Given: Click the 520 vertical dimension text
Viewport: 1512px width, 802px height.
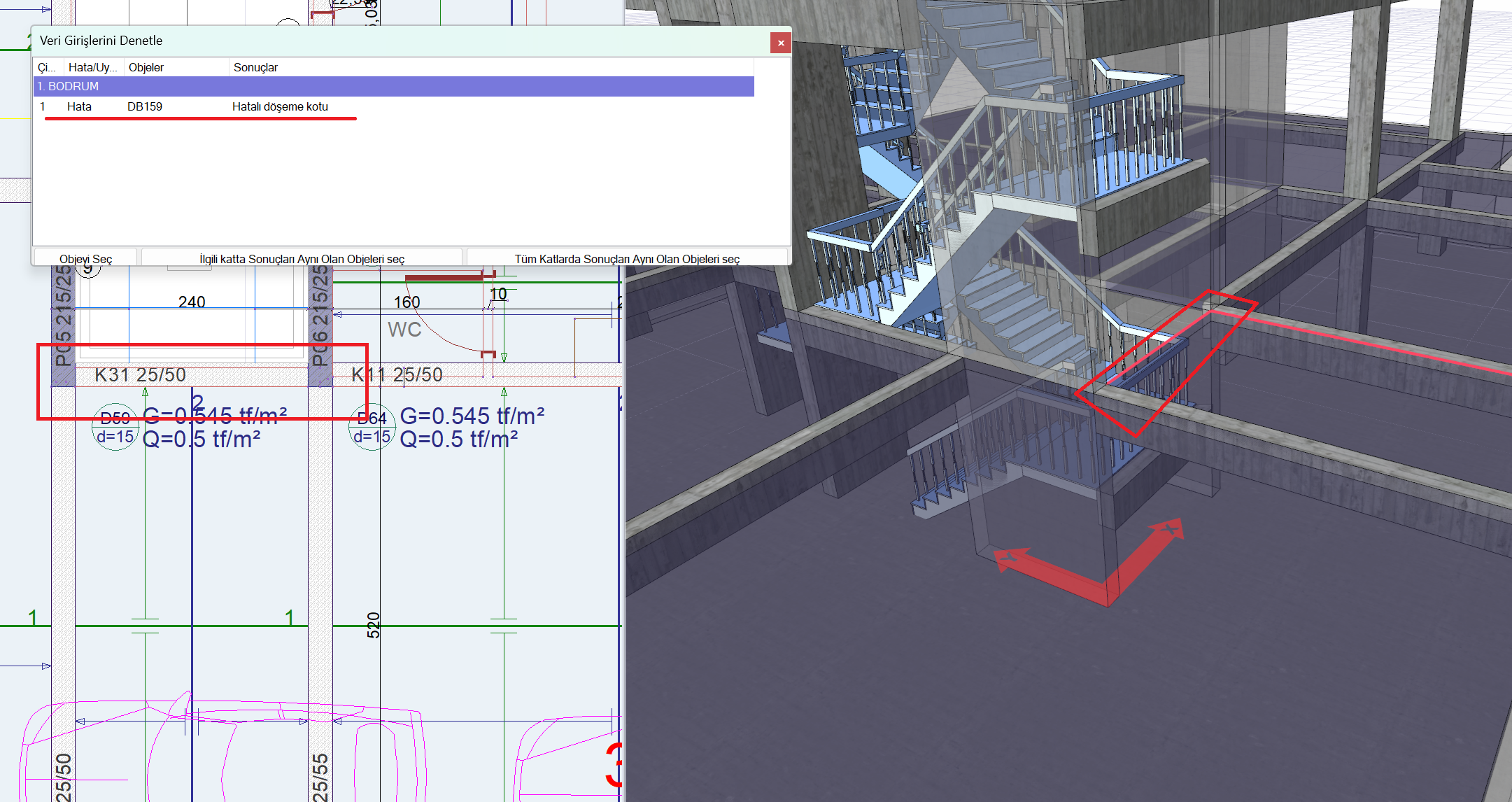Looking at the screenshot, I should [374, 624].
